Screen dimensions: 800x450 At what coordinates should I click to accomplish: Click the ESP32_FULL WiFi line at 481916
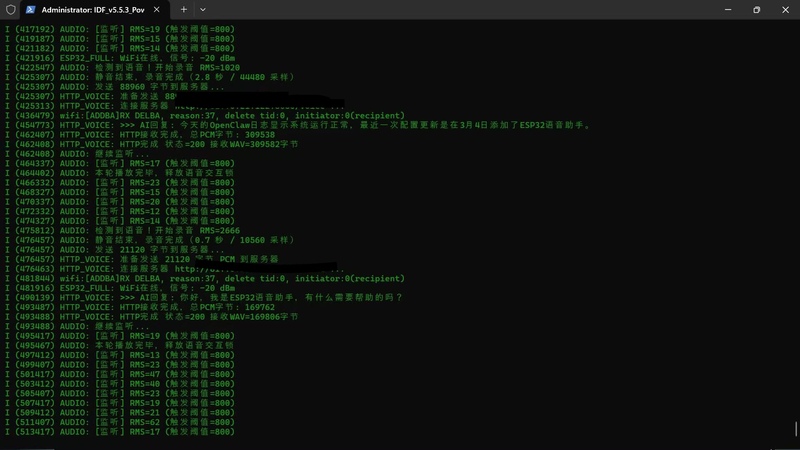[120, 288]
